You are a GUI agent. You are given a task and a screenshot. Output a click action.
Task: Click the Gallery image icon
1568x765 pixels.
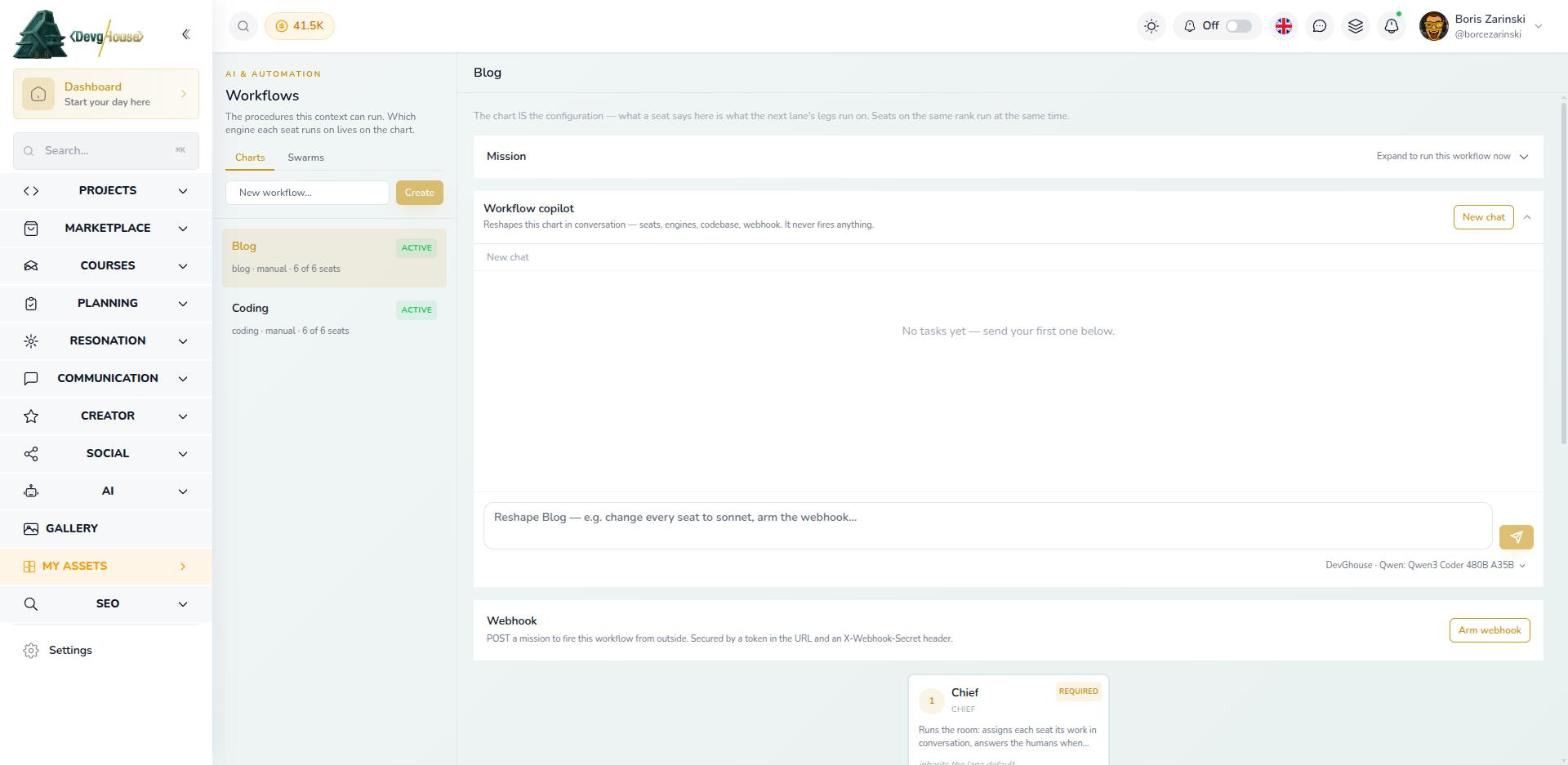(x=31, y=529)
